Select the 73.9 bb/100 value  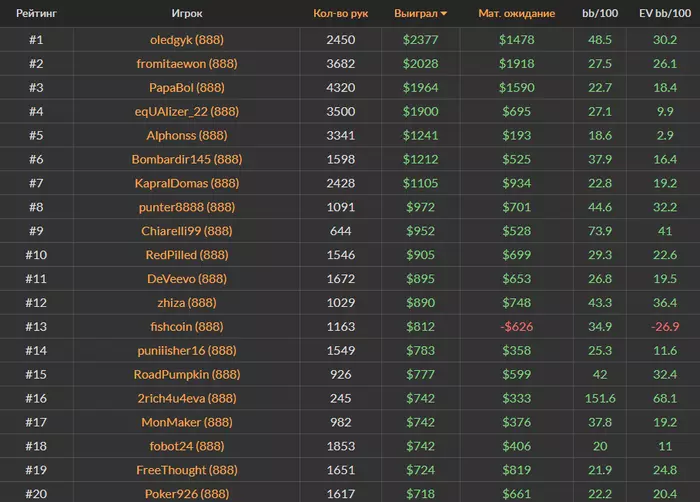click(x=600, y=231)
